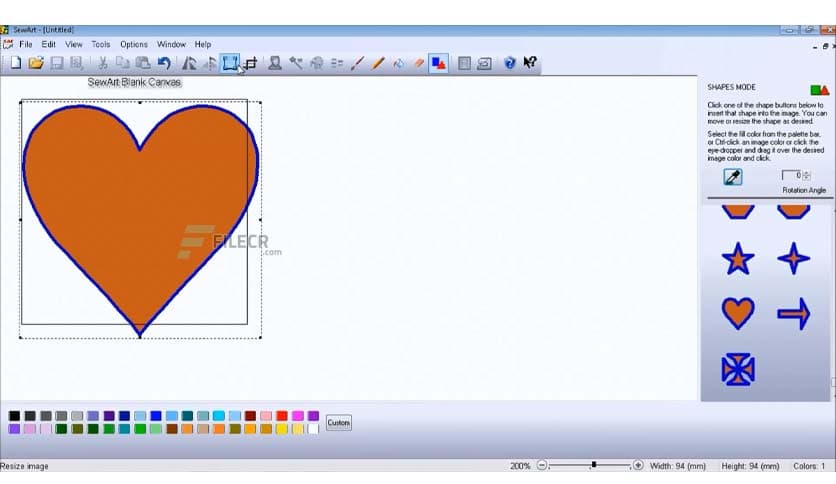Open the Wizard wand tool
This screenshot has height=484, width=836.
coord(296,63)
